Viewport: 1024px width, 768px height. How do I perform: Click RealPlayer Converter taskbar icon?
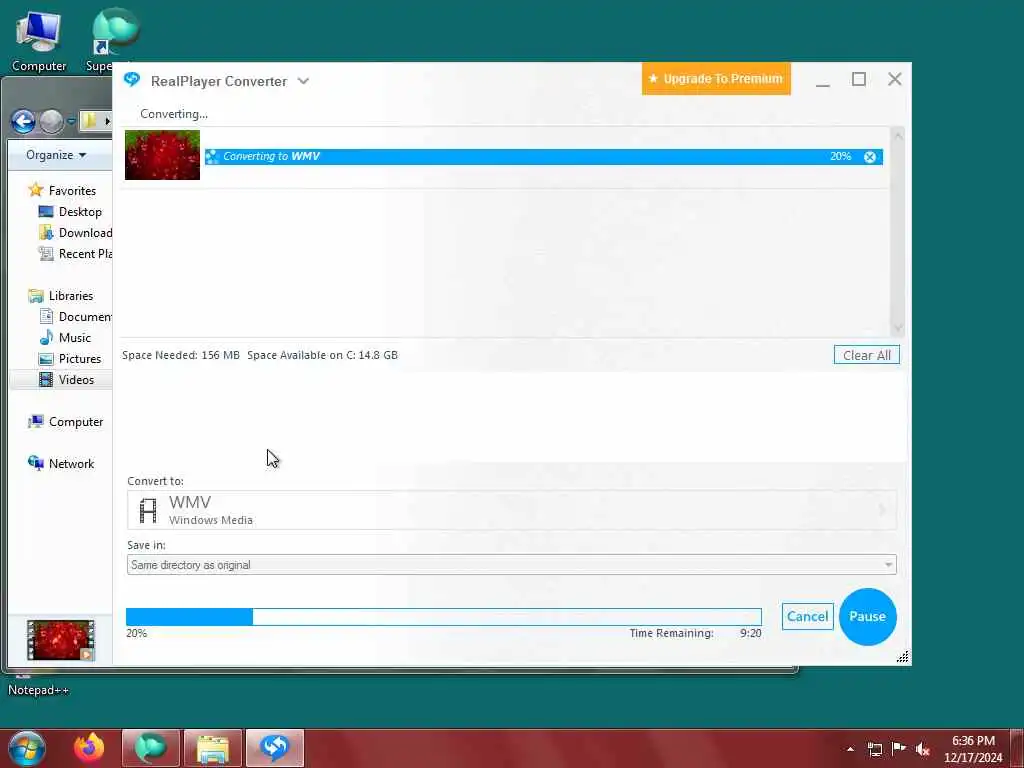point(275,748)
